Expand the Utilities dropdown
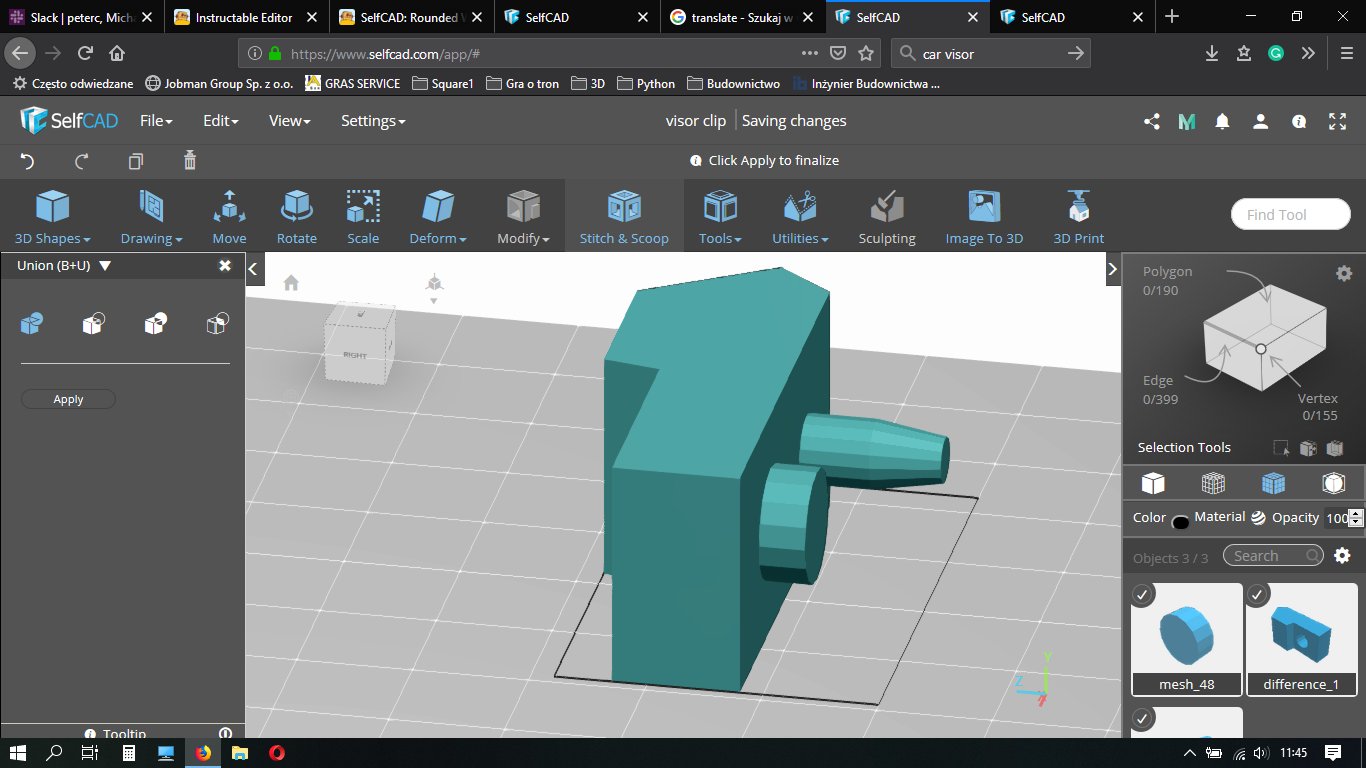 click(x=800, y=217)
